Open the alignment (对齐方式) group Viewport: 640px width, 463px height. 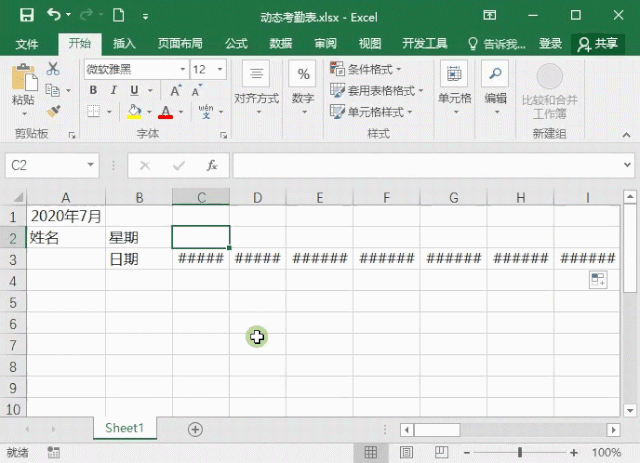click(256, 87)
